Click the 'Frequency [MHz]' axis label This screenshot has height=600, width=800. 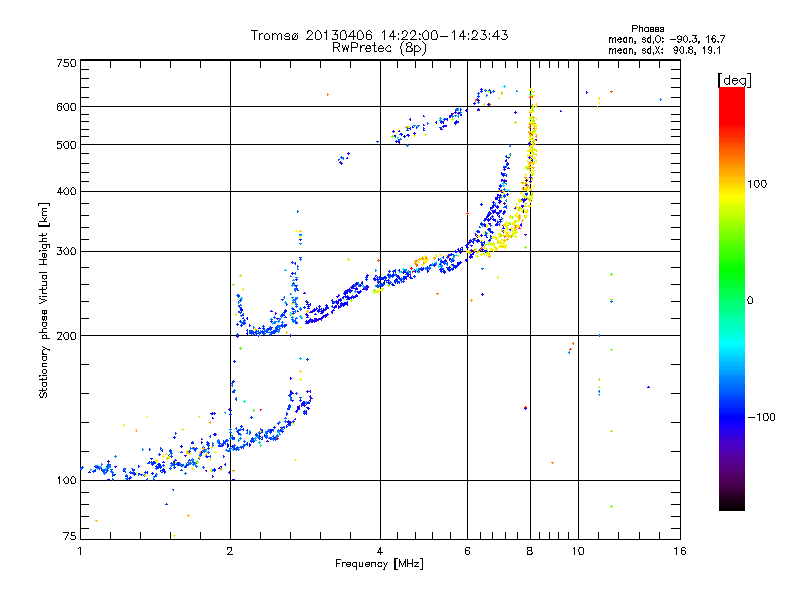pos(379,563)
